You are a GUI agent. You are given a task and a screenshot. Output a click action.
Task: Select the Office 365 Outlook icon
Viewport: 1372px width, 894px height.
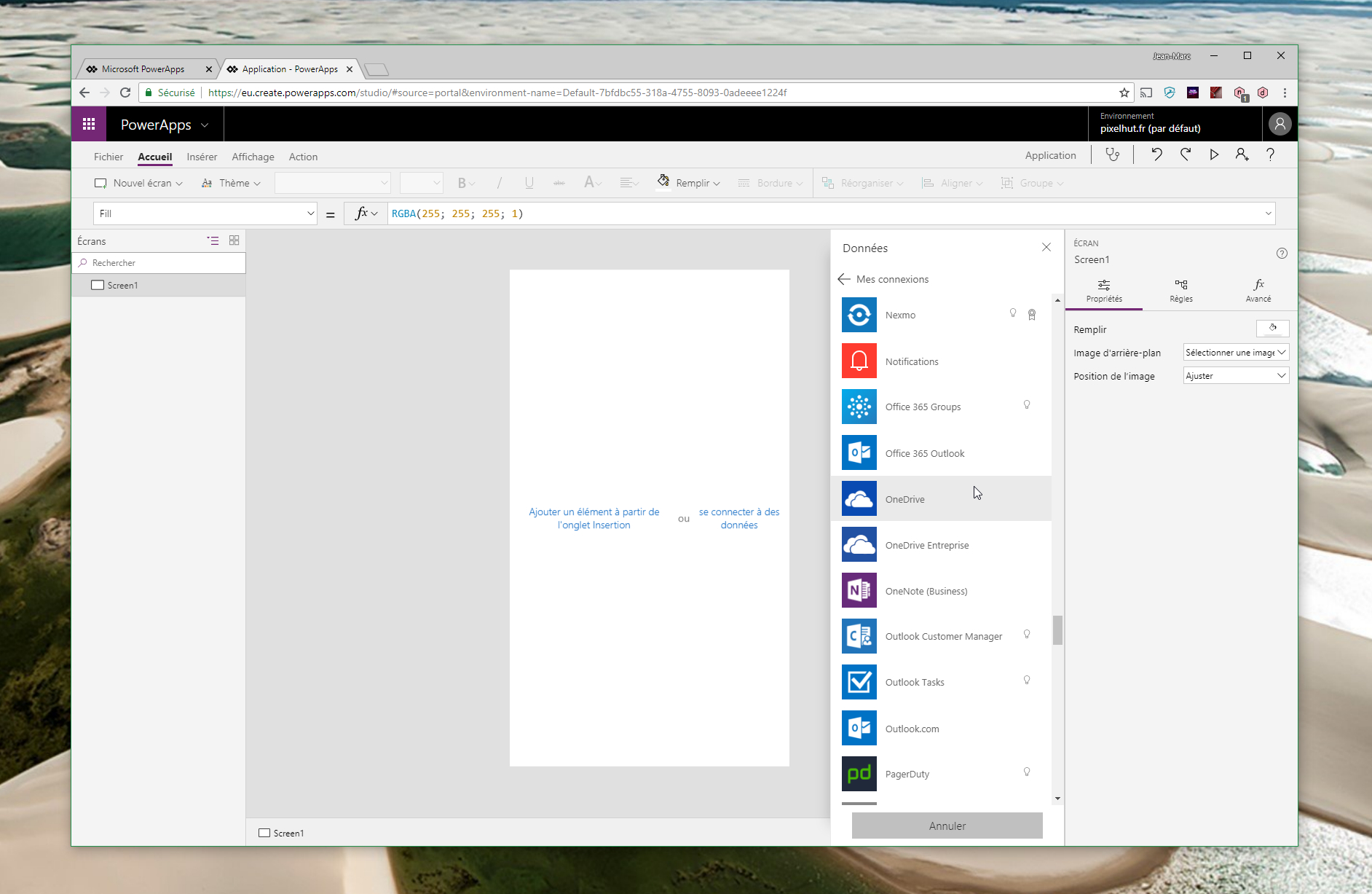click(859, 452)
